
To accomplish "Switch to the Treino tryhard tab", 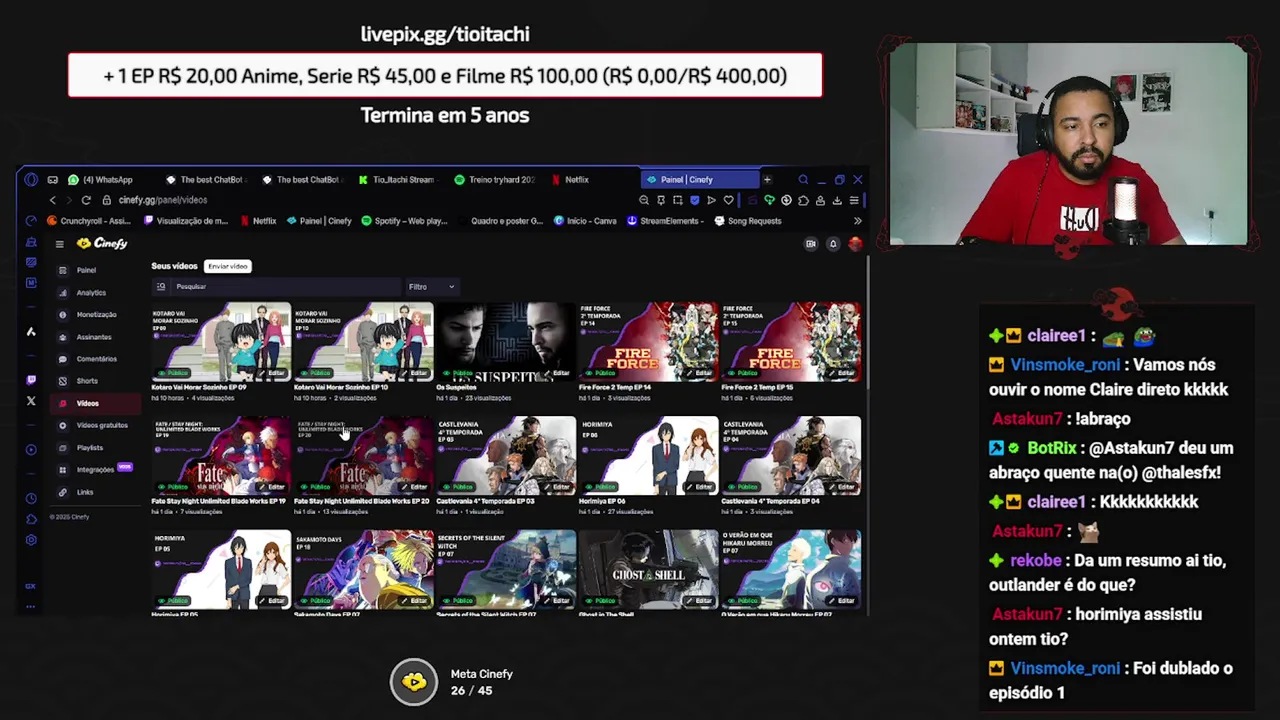I will click(x=494, y=180).
